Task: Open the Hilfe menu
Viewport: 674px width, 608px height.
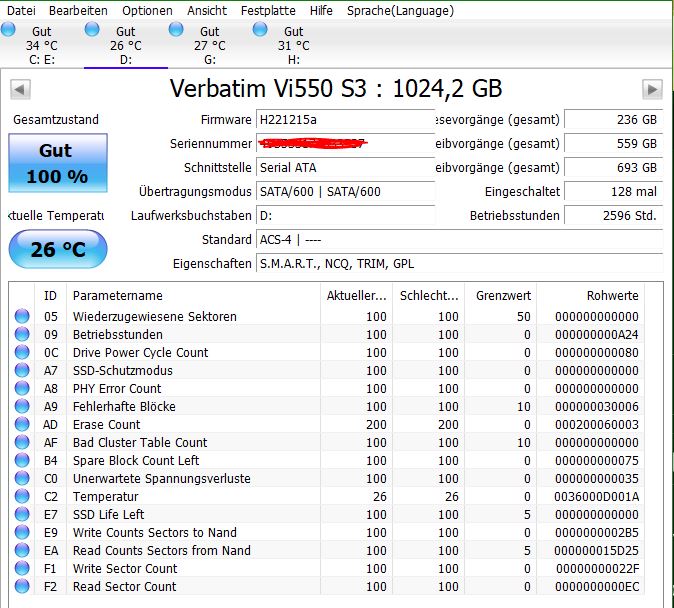Action: click(x=321, y=10)
